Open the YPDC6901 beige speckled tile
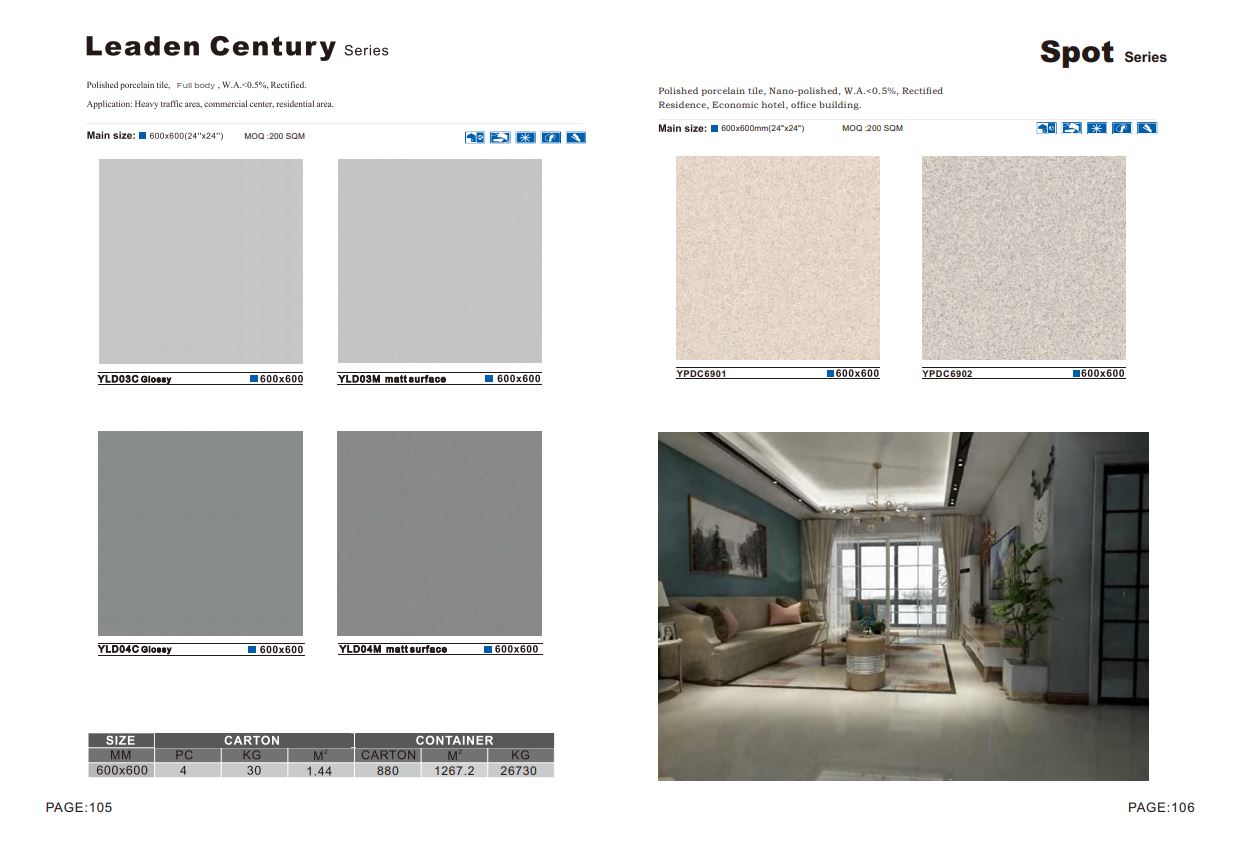The image size is (1239, 843). [778, 258]
